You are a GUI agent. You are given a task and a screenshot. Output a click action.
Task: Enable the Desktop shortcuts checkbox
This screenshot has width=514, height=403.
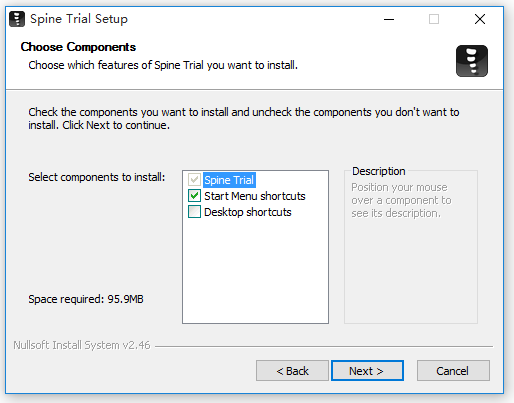194,212
